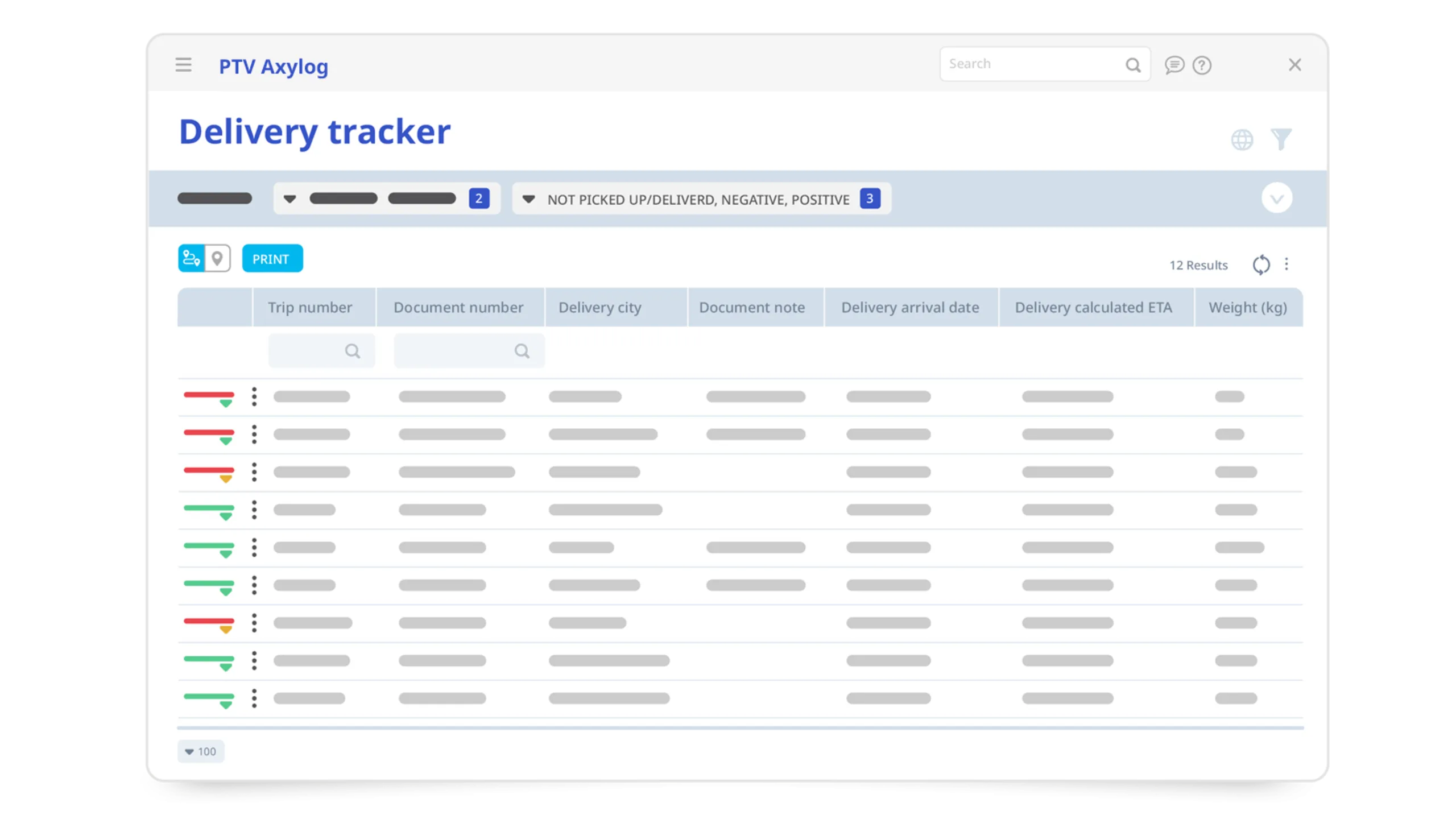Click last row's green status indicator
The width and height of the screenshot is (1456, 819).
(209, 700)
